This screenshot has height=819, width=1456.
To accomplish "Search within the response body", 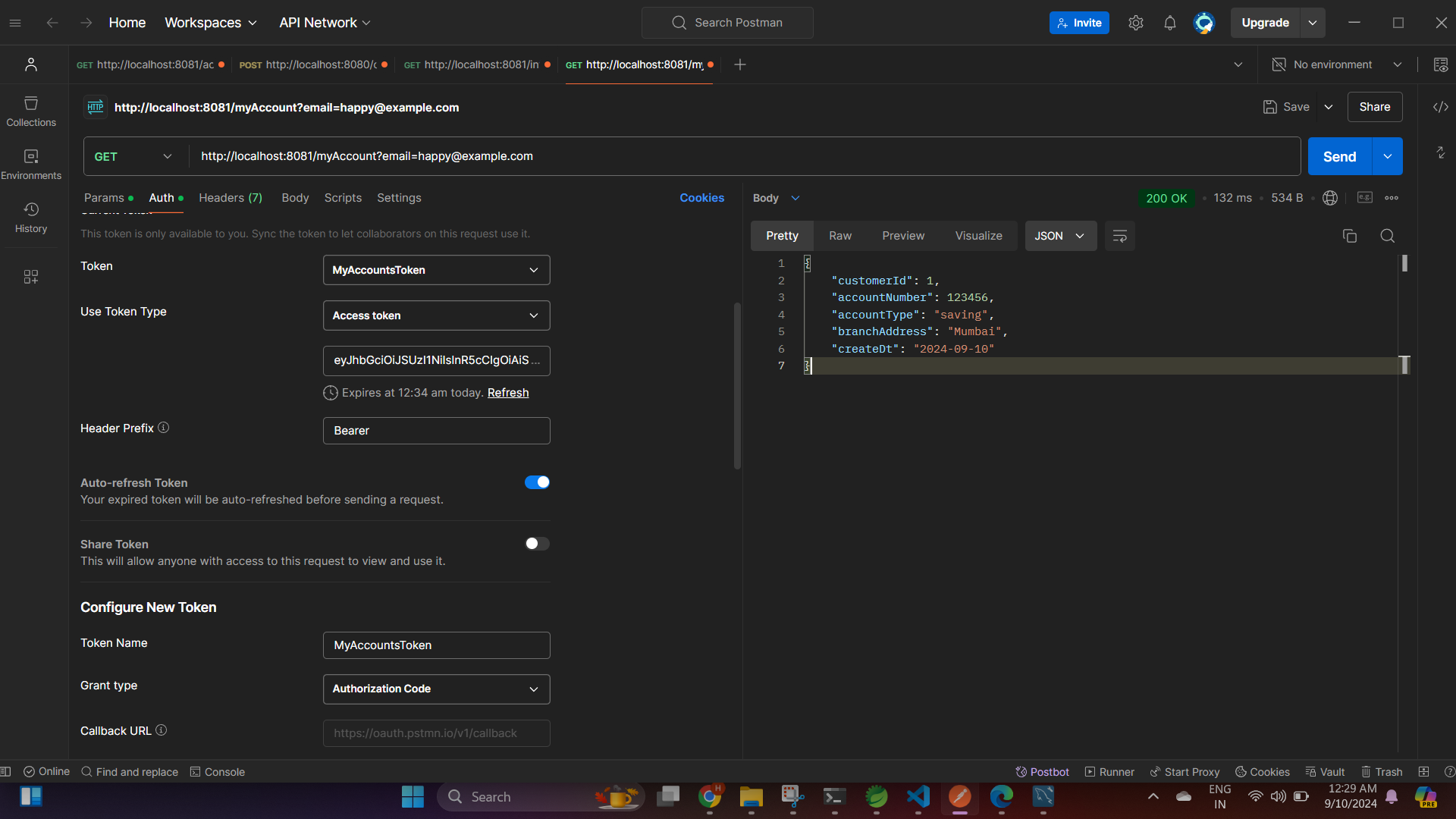I will point(1387,236).
